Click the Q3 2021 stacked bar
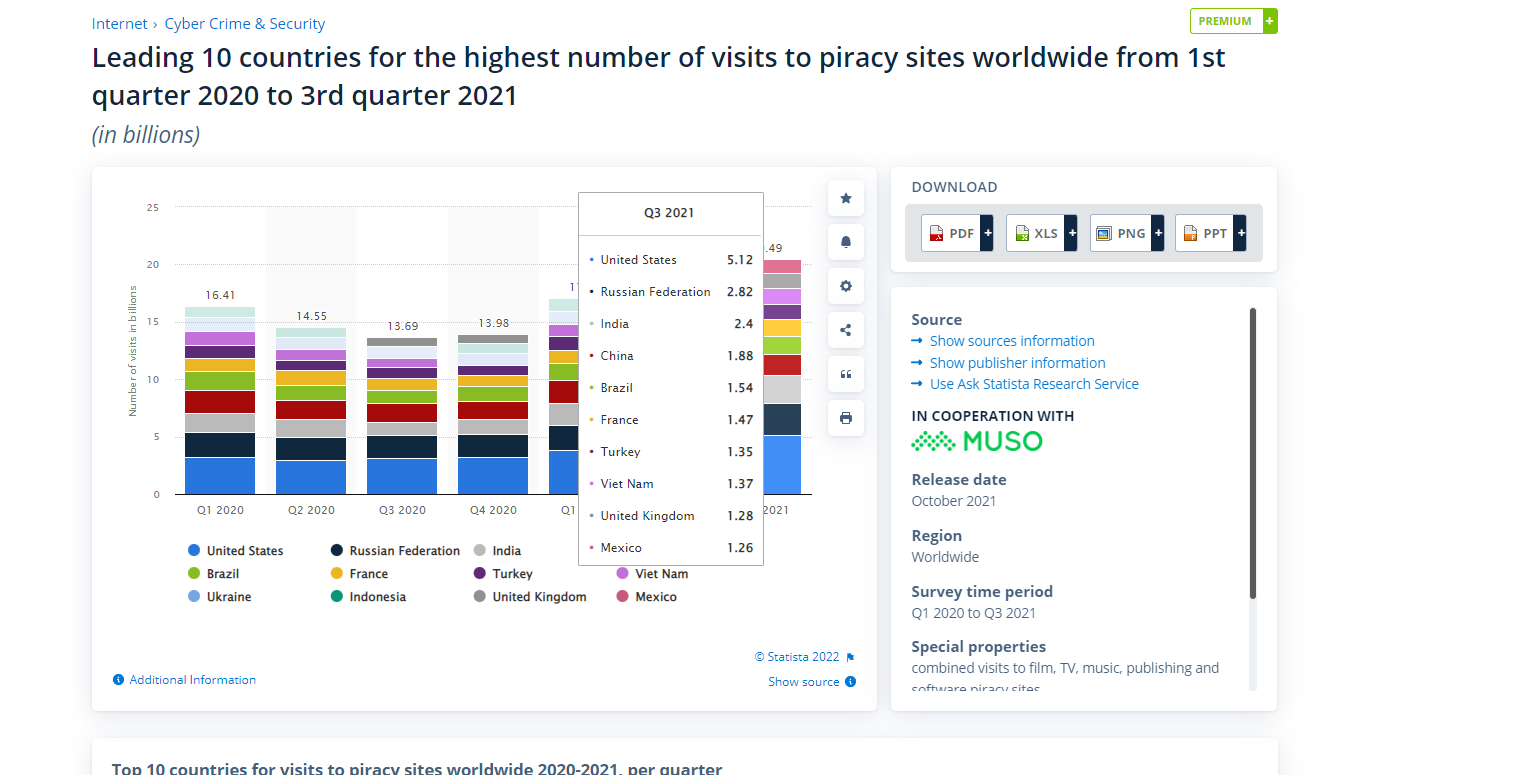The width and height of the screenshot is (1519, 775). pos(782,377)
